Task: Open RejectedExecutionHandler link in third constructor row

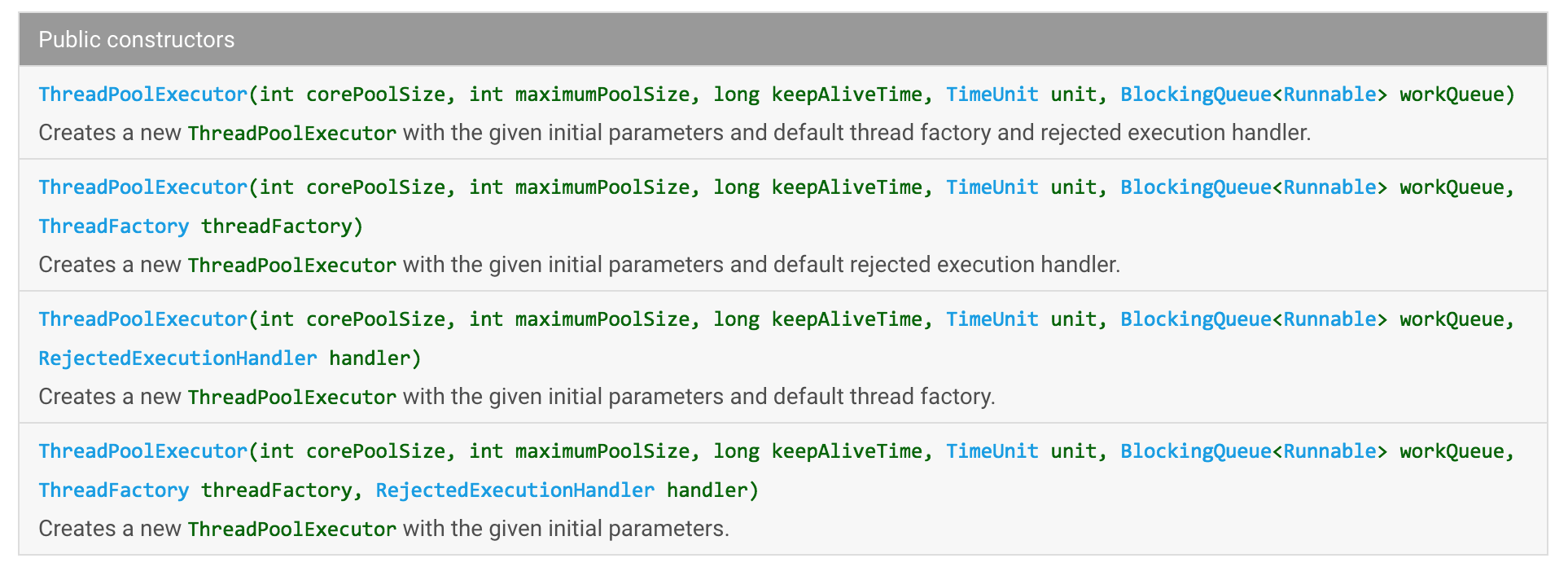Action: 177,358
